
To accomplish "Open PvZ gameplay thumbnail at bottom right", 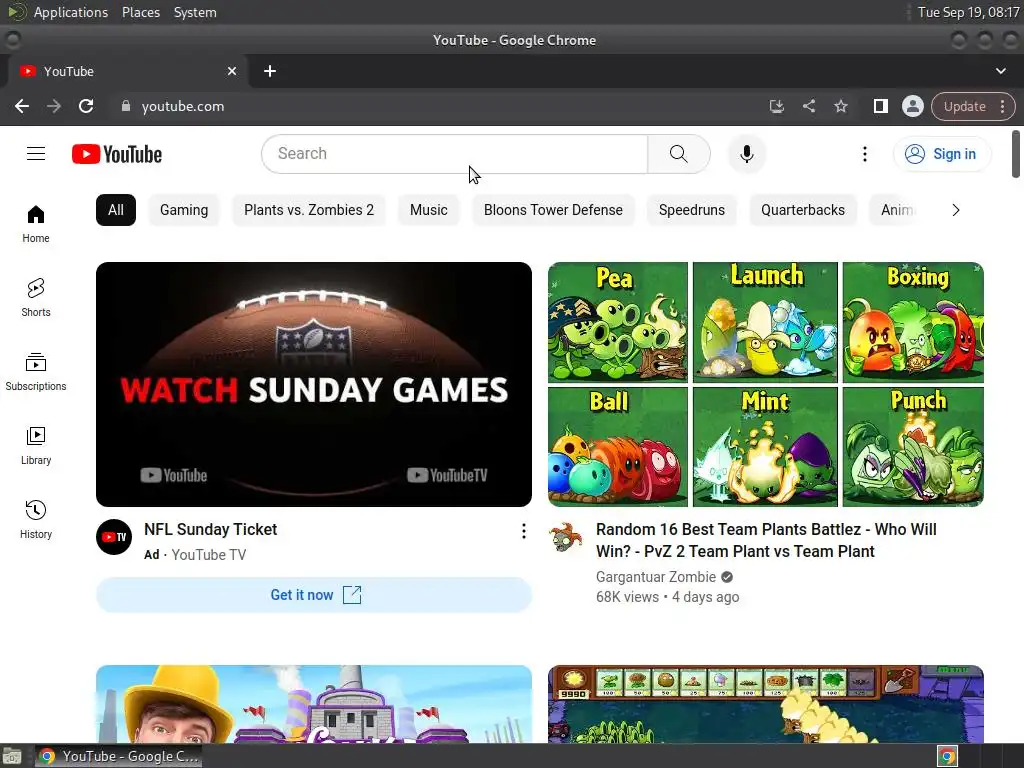I will [x=765, y=704].
